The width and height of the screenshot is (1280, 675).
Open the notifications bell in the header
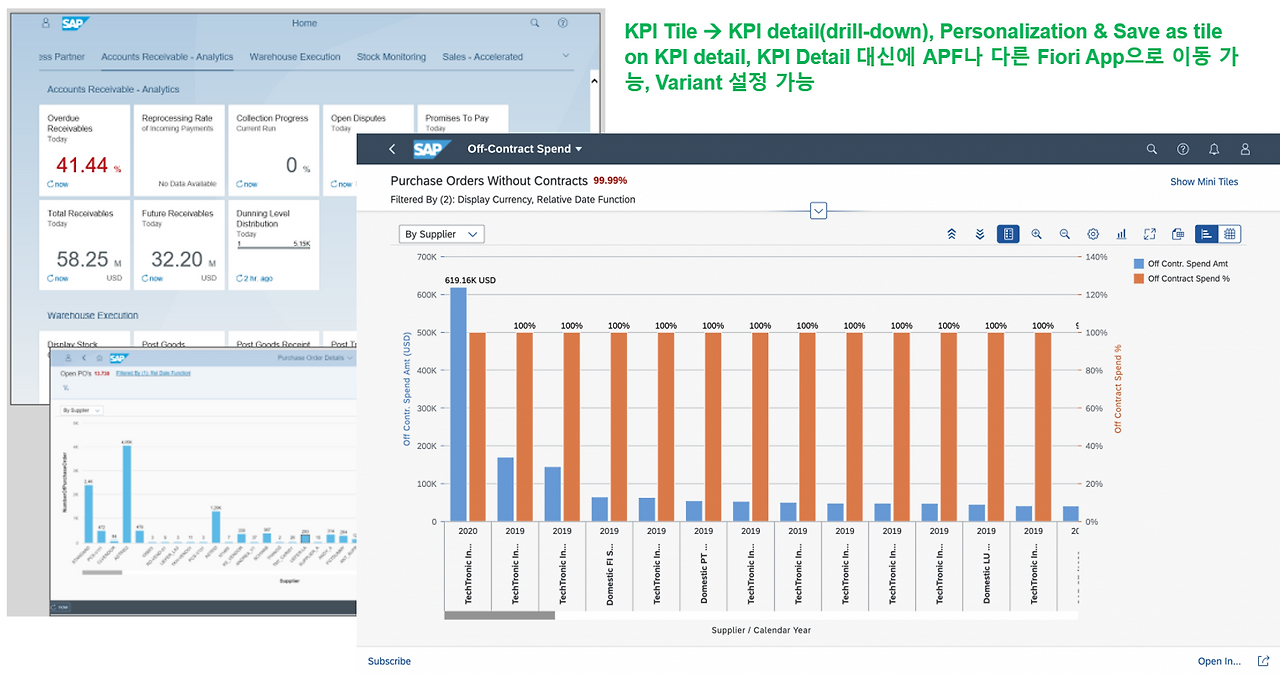[1214, 148]
